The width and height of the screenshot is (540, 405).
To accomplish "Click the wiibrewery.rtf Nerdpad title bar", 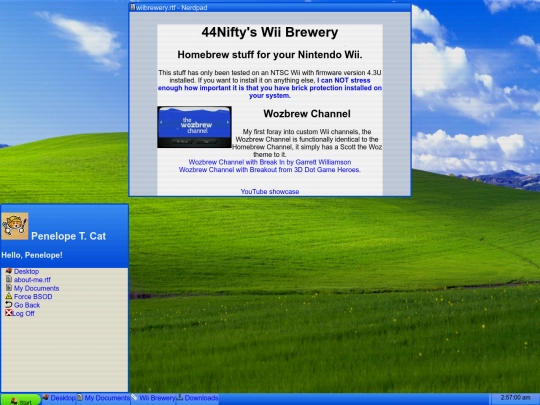I will click(270, 8).
